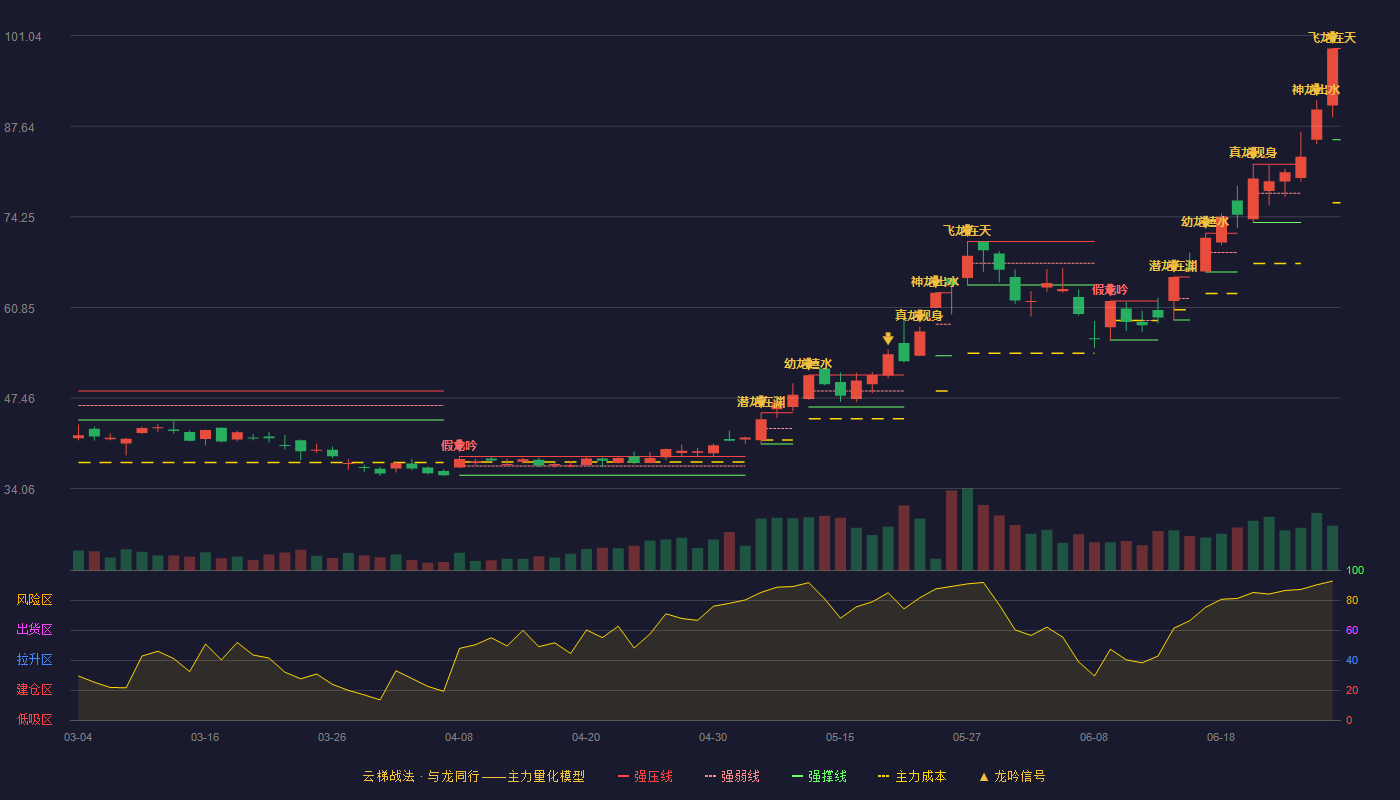This screenshot has height=800, width=1400.
Task: Select the 拉升区 zone label
Action: click(x=34, y=660)
